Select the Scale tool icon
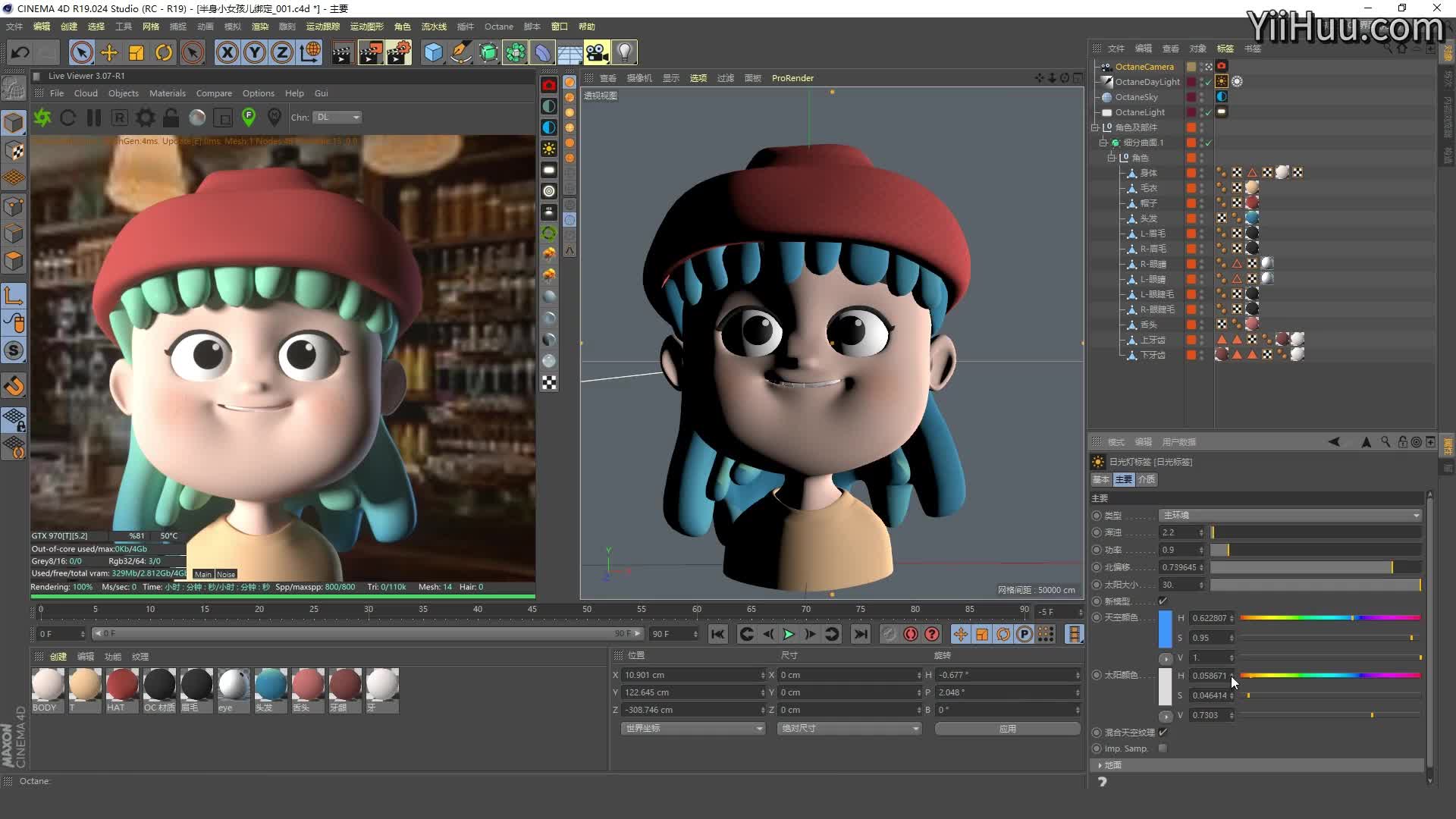Image resolution: width=1456 pixels, height=819 pixels. (136, 52)
